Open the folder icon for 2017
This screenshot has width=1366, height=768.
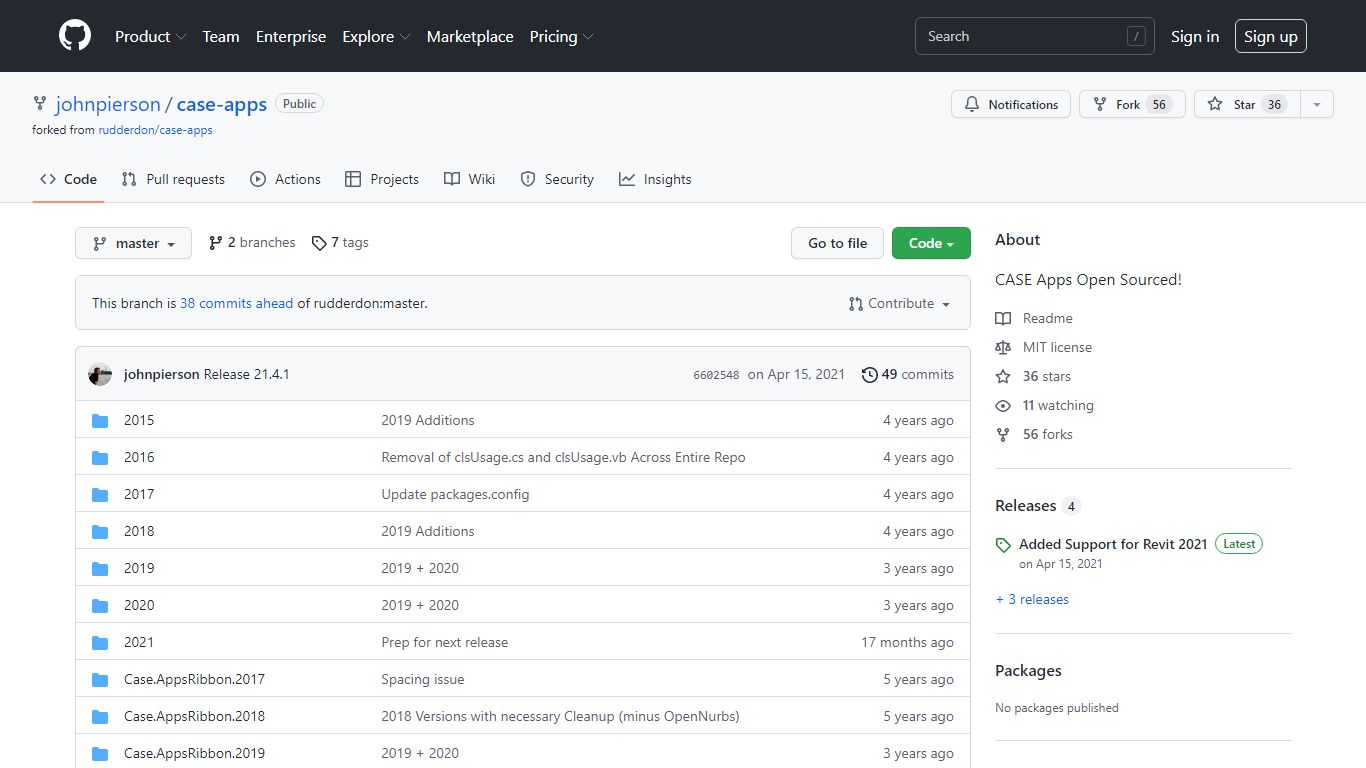(x=100, y=494)
